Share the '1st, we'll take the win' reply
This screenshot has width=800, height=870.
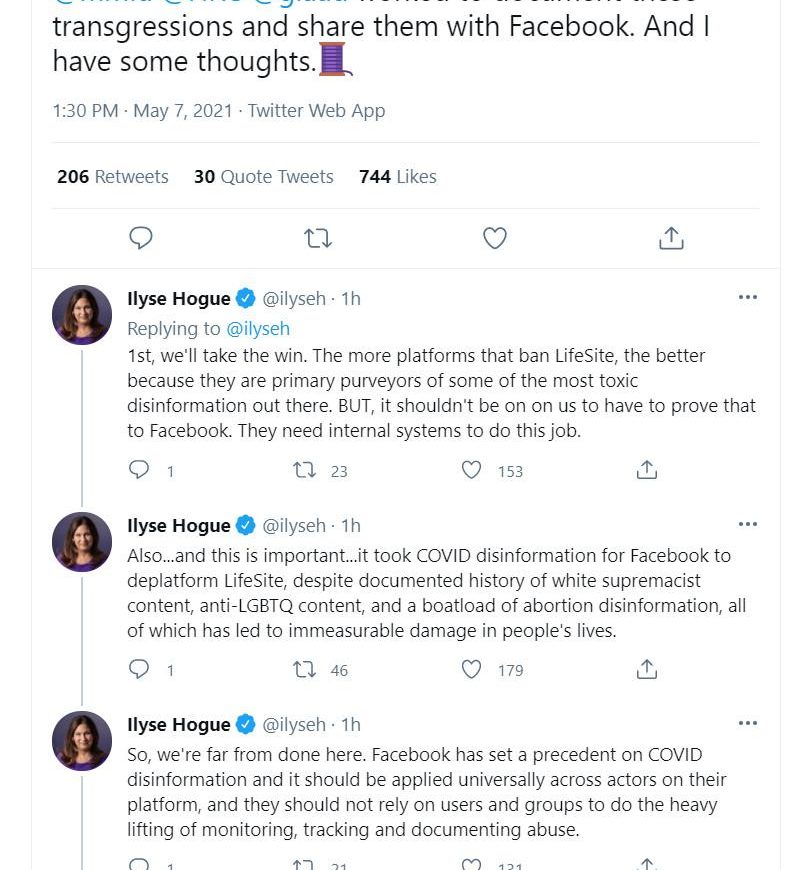click(x=647, y=470)
